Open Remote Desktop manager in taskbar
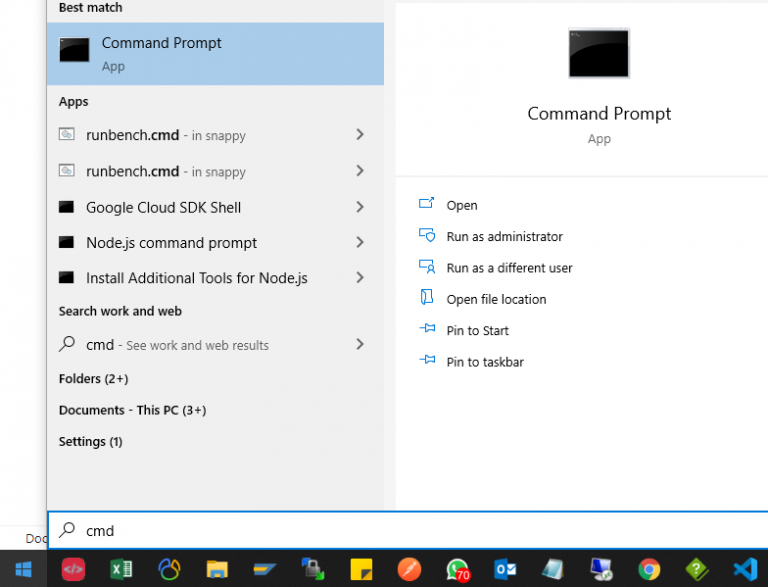768x587 pixels. coord(601,569)
